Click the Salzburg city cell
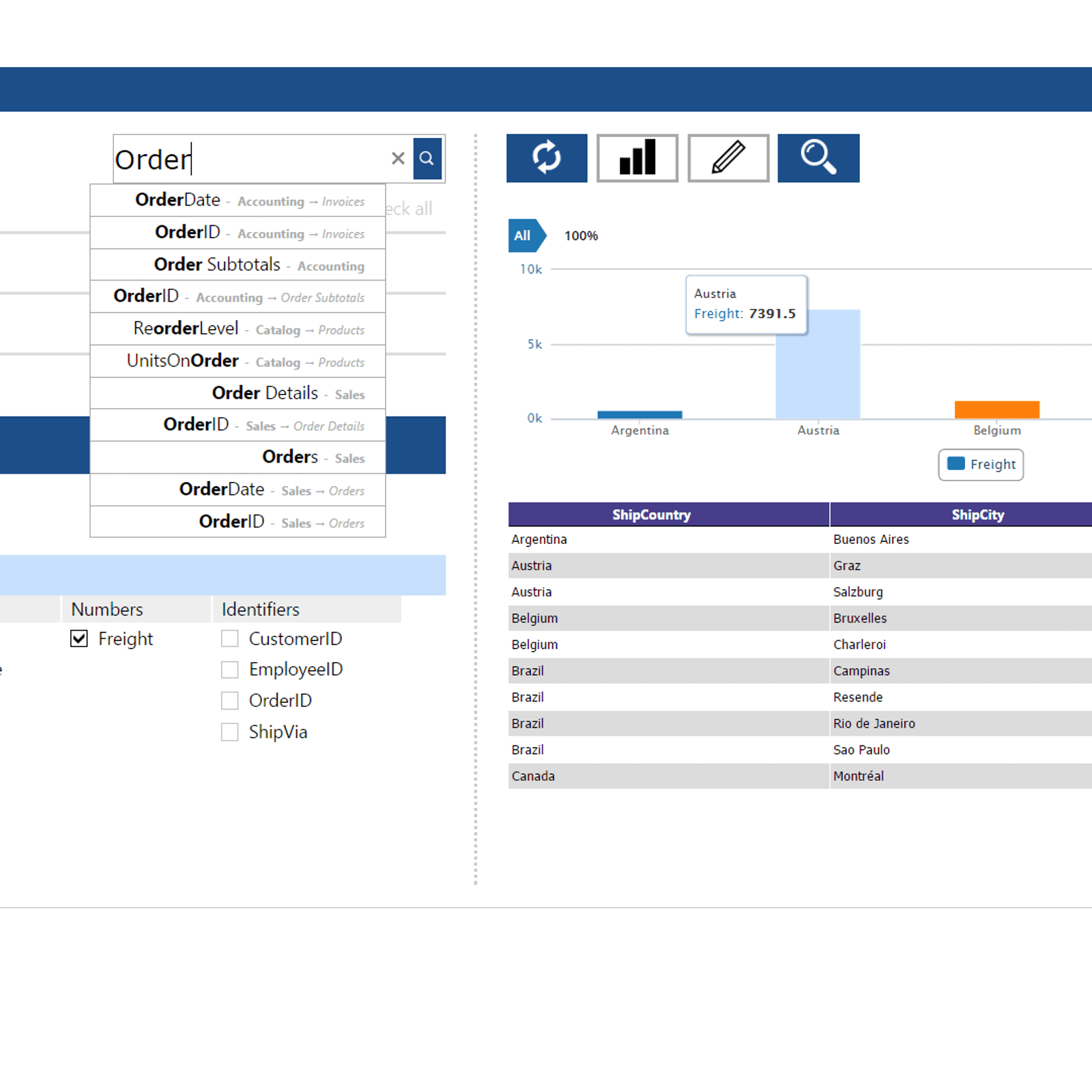 pos(962,592)
